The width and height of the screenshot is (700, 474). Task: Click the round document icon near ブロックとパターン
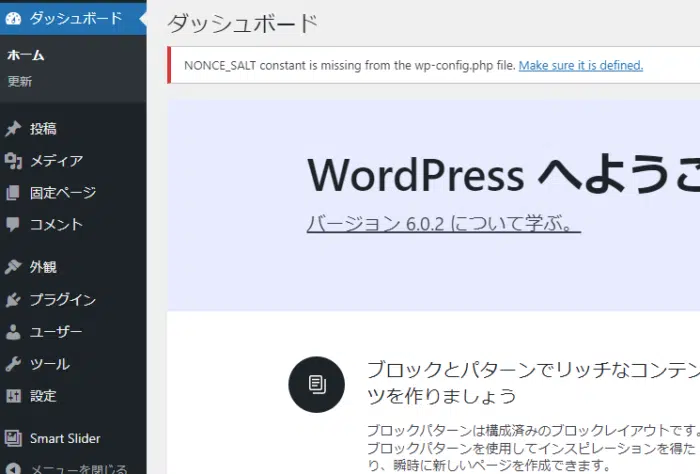tap(316, 384)
